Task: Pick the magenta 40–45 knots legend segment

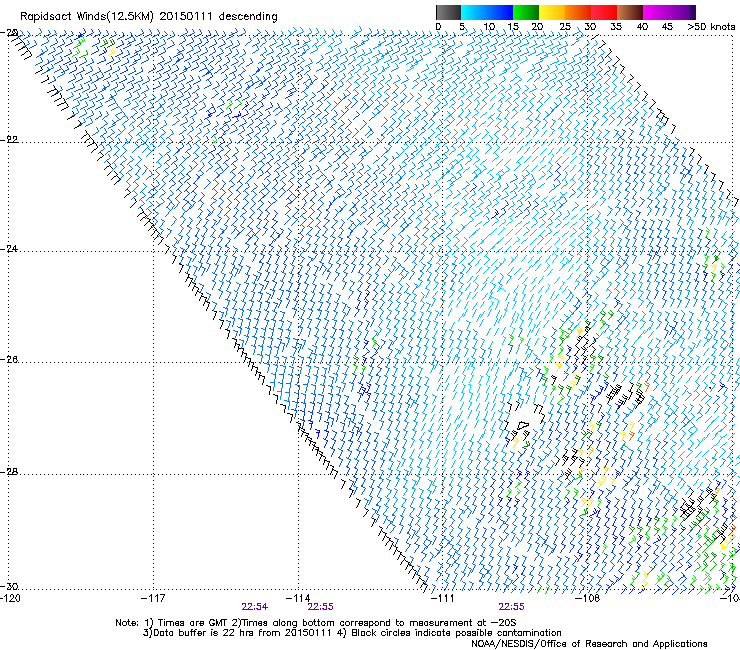Action: [x=656, y=12]
